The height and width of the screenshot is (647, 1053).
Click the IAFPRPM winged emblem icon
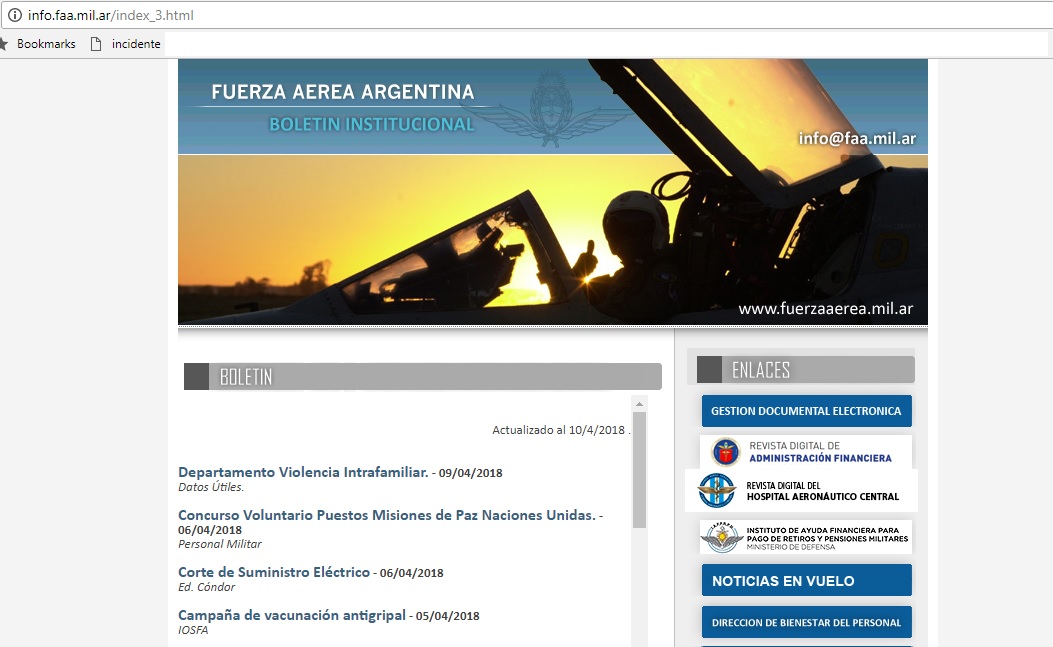(x=721, y=537)
